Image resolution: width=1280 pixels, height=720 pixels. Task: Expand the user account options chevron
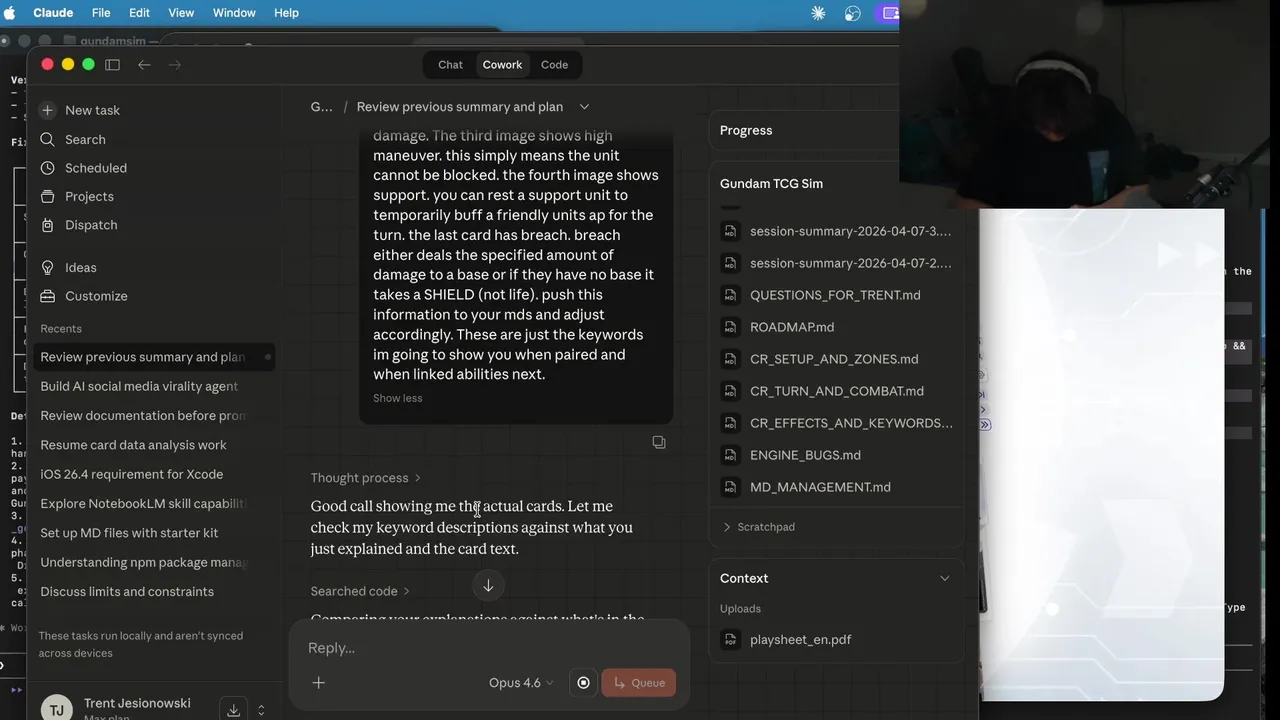[x=261, y=710]
